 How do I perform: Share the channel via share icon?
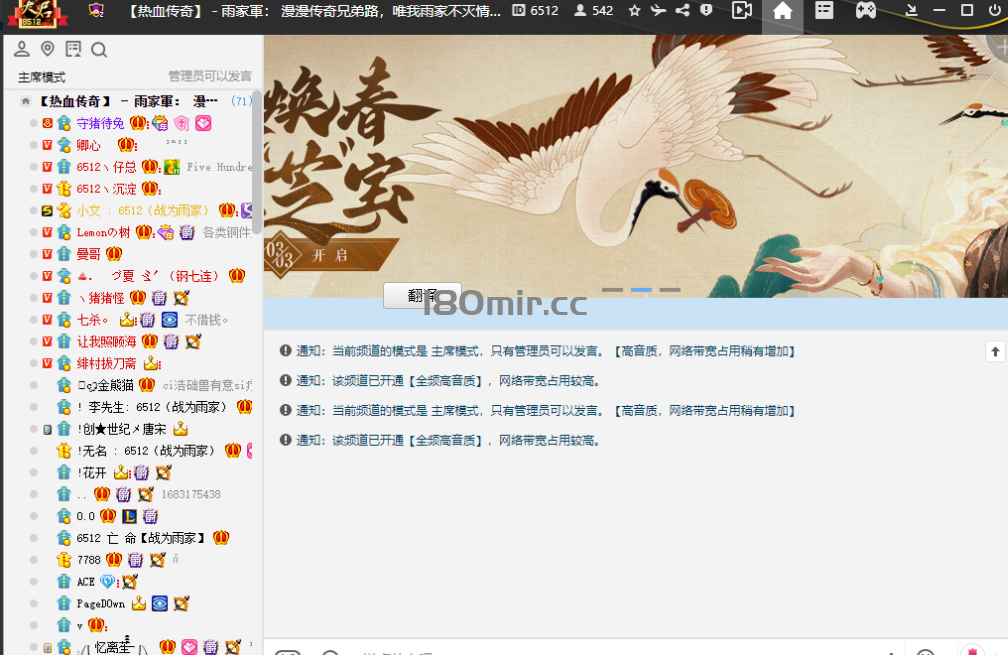click(x=682, y=11)
